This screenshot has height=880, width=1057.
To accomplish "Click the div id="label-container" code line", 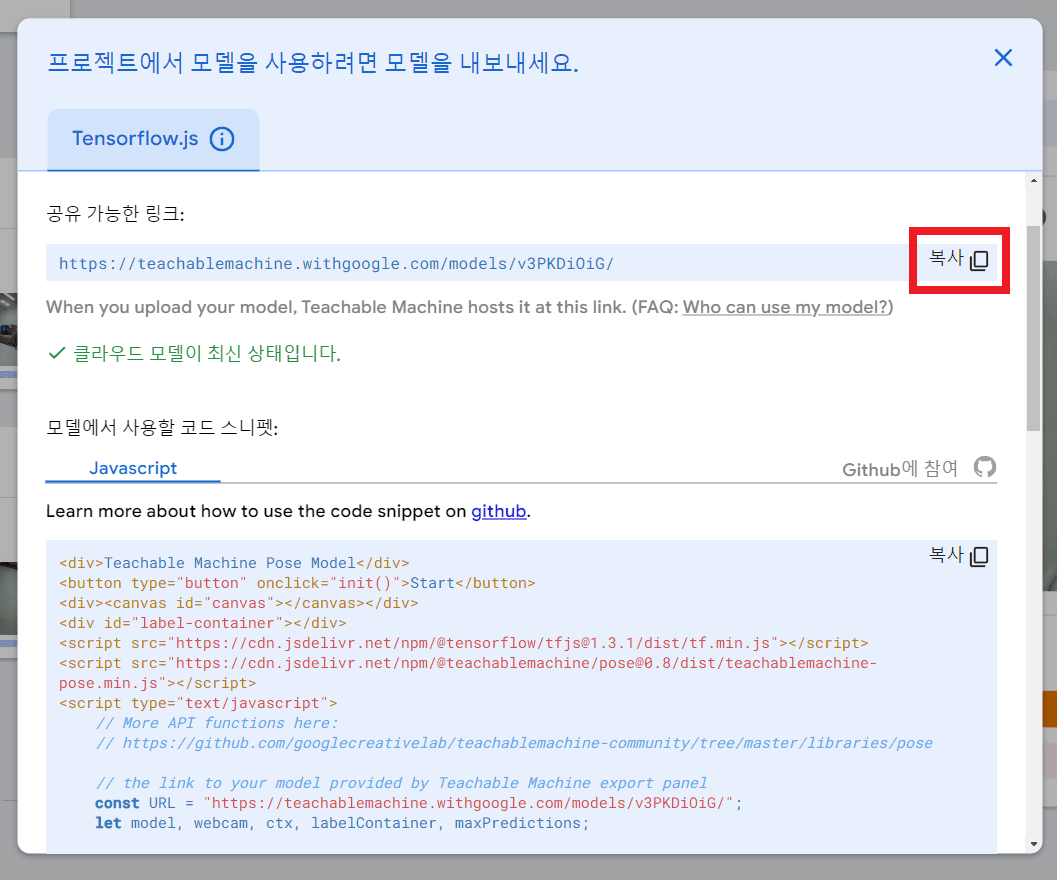I will click(202, 623).
